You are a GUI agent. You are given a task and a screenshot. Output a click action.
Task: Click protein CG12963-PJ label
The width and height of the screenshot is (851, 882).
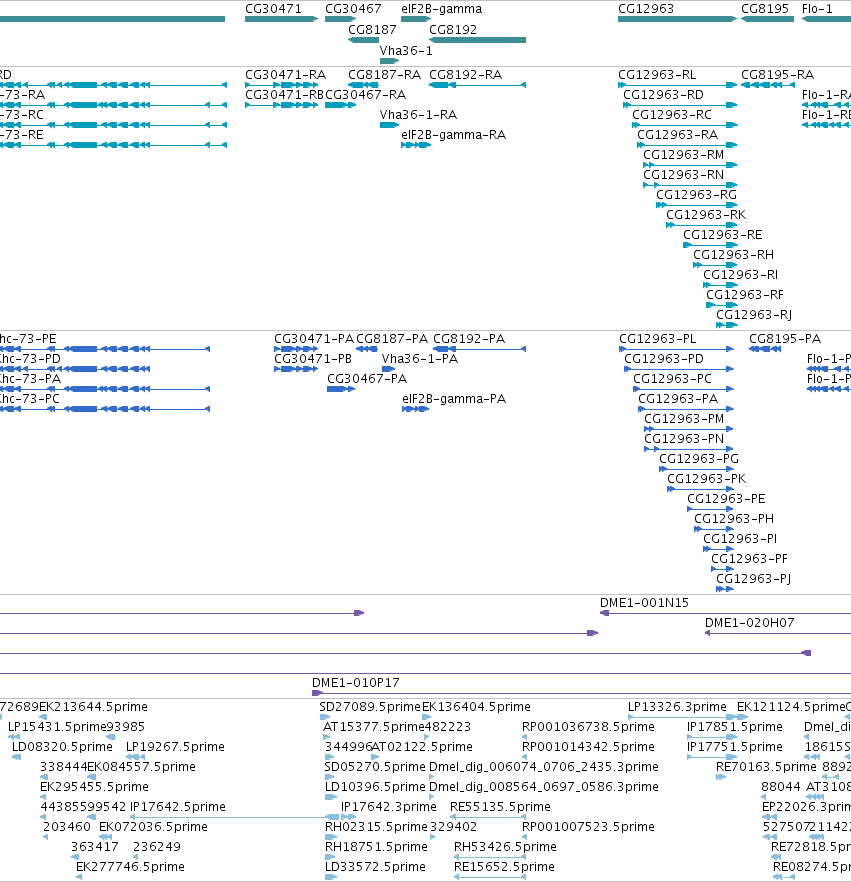[753, 579]
